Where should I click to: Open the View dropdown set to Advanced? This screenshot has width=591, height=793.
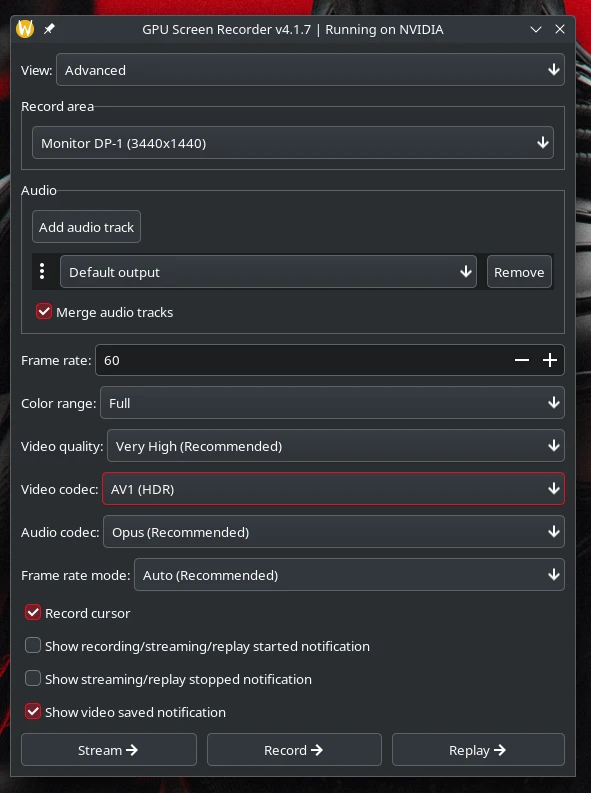pyautogui.click(x=310, y=70)
